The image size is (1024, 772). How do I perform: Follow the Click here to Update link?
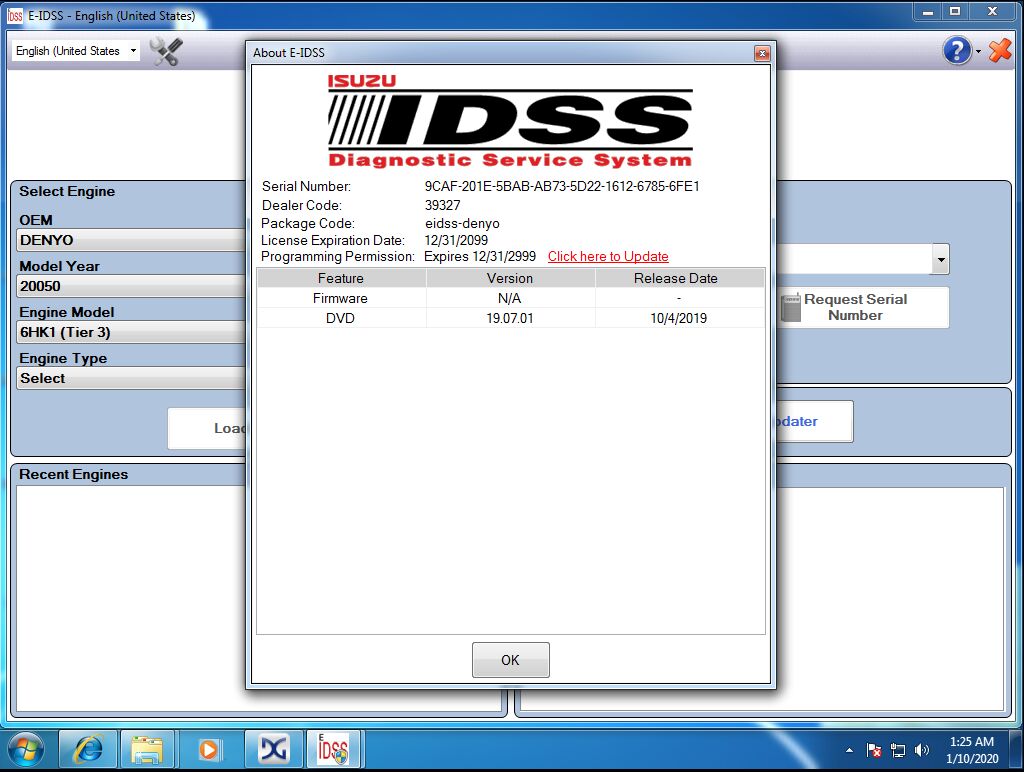[x=607, y=256]
